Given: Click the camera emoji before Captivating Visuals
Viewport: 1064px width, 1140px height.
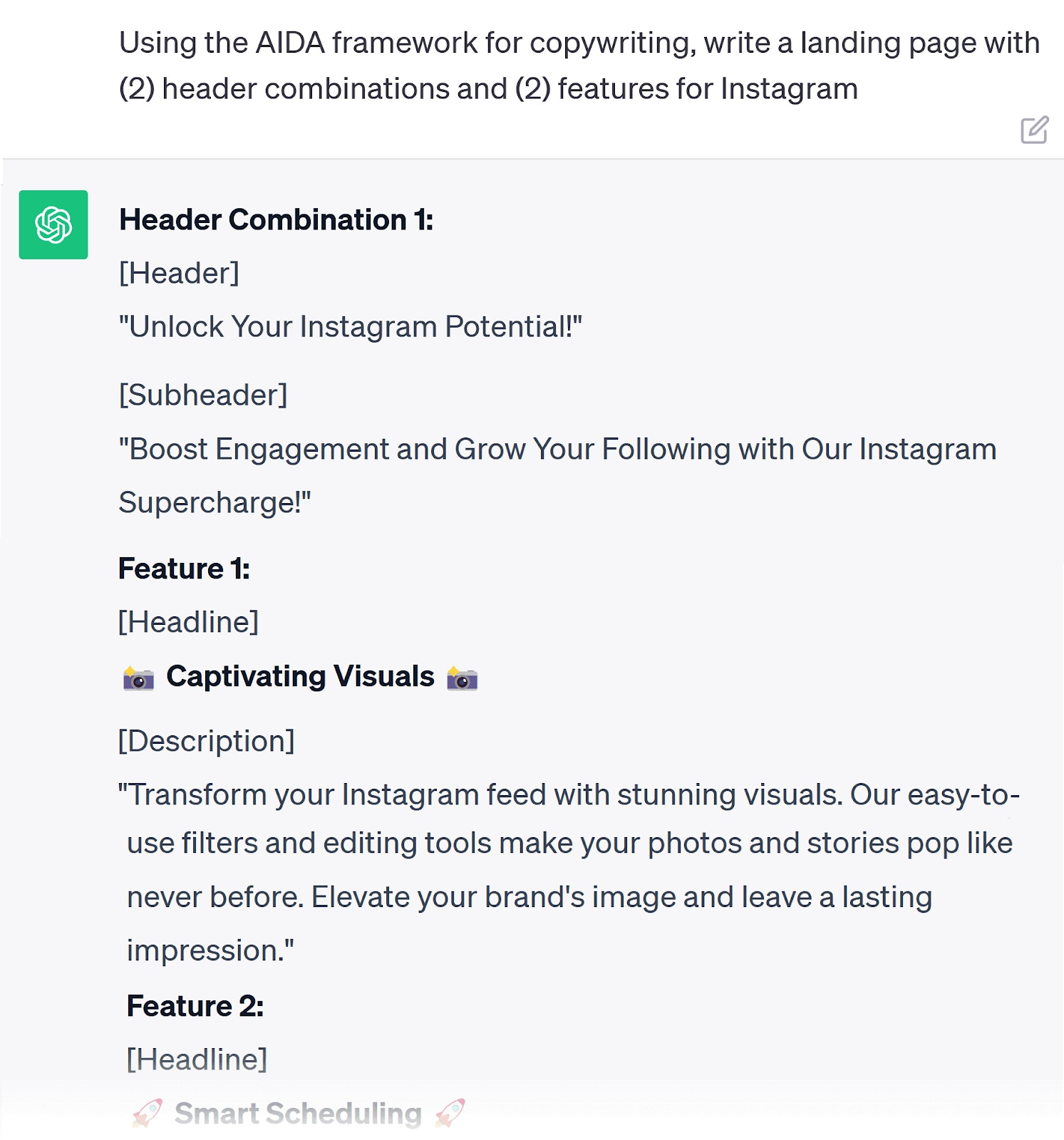Looking at the screenshot, I should tap(138, 678).
